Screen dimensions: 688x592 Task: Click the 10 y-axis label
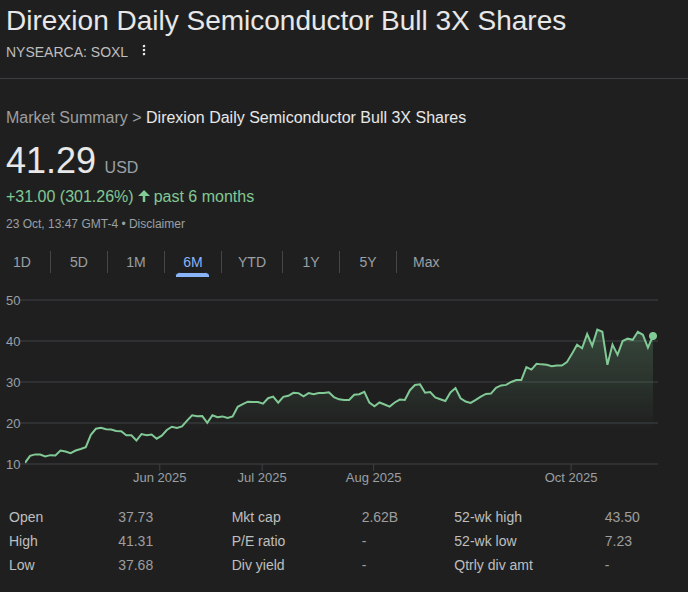coord(13,464)
